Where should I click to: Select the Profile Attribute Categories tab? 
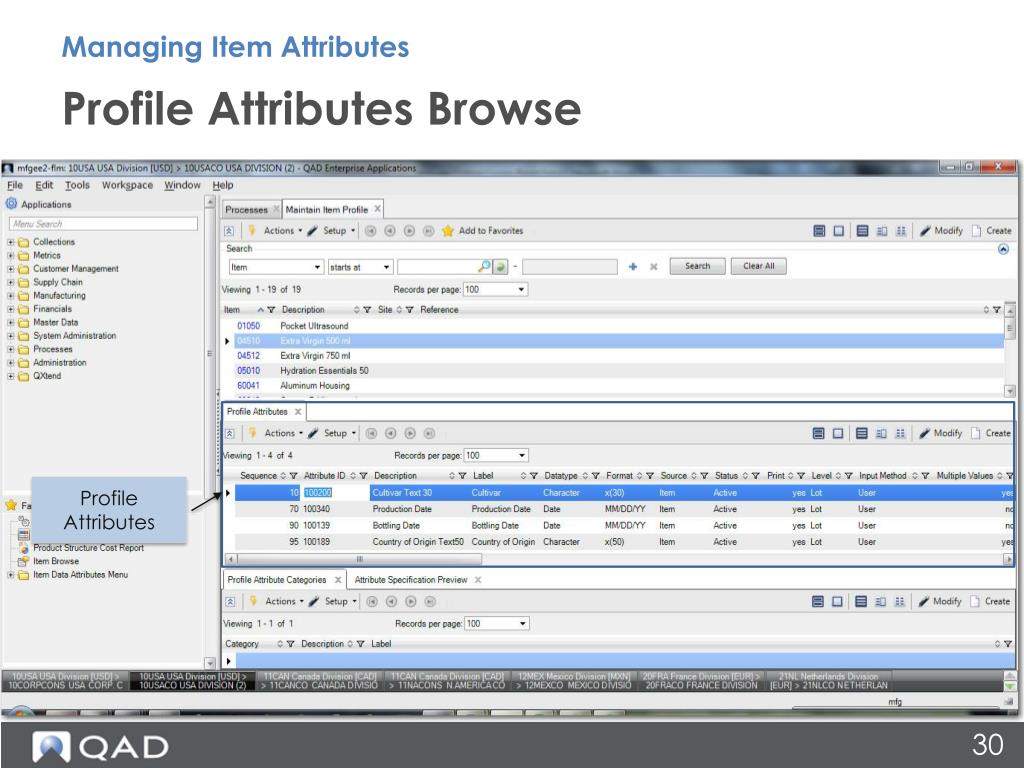[277, 580]
